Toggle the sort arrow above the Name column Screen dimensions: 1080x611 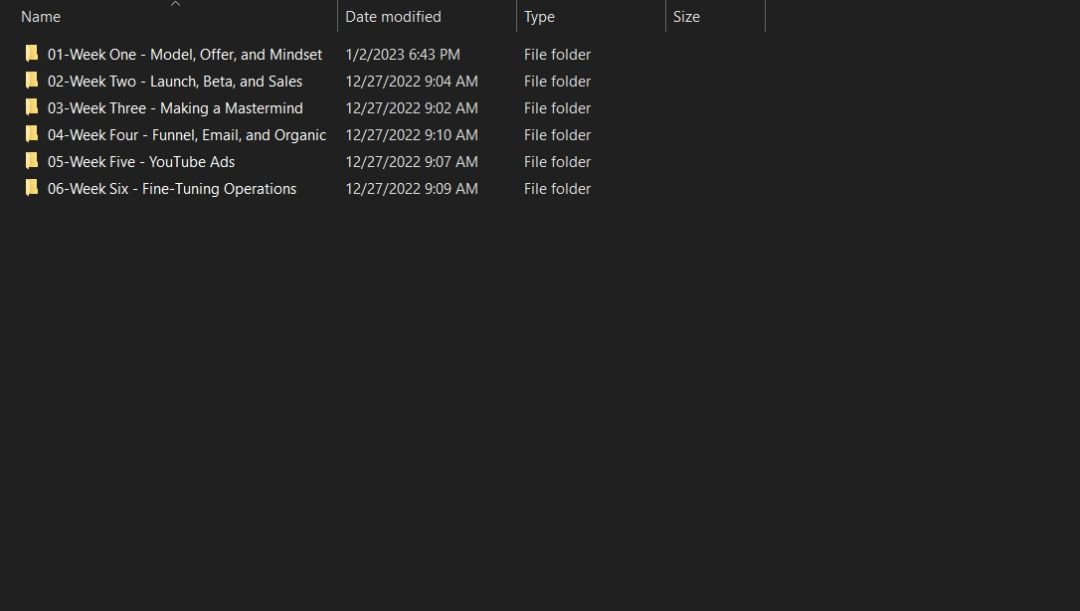(176, 4)
